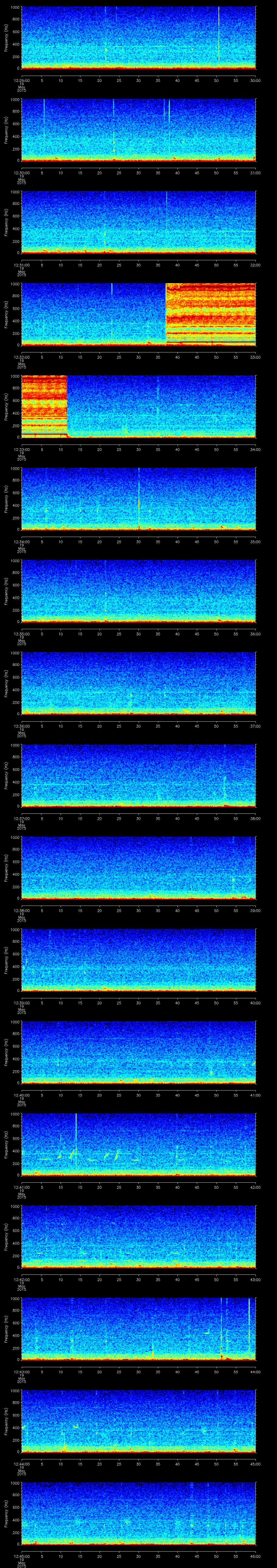Image resolution: width=277 pixels, height=1568 pixels.
Task: Click the 12:29:00 start time label
Action: pos(21,80)
